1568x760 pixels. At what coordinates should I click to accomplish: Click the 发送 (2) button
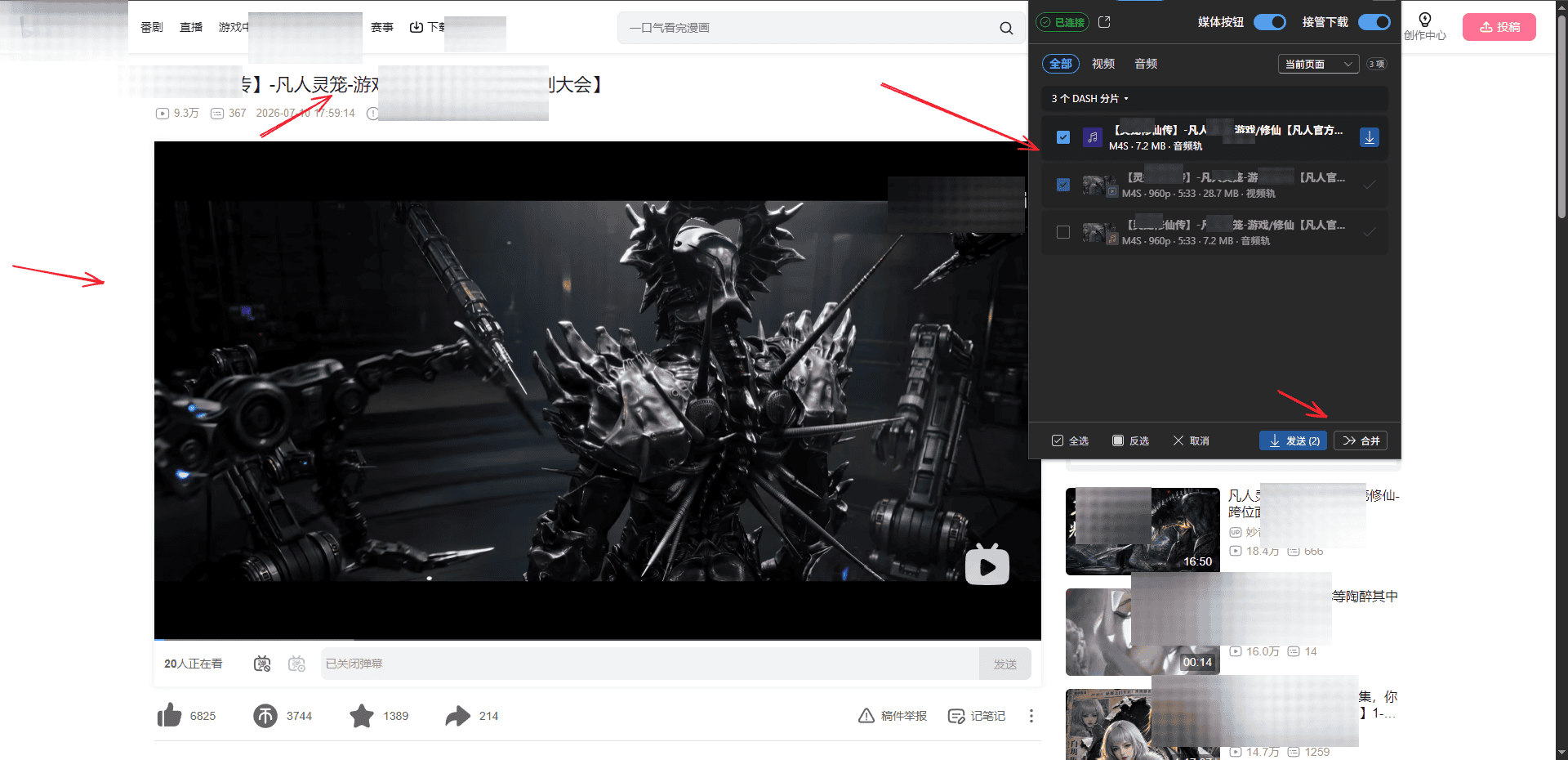click(x=1294, y=440)
